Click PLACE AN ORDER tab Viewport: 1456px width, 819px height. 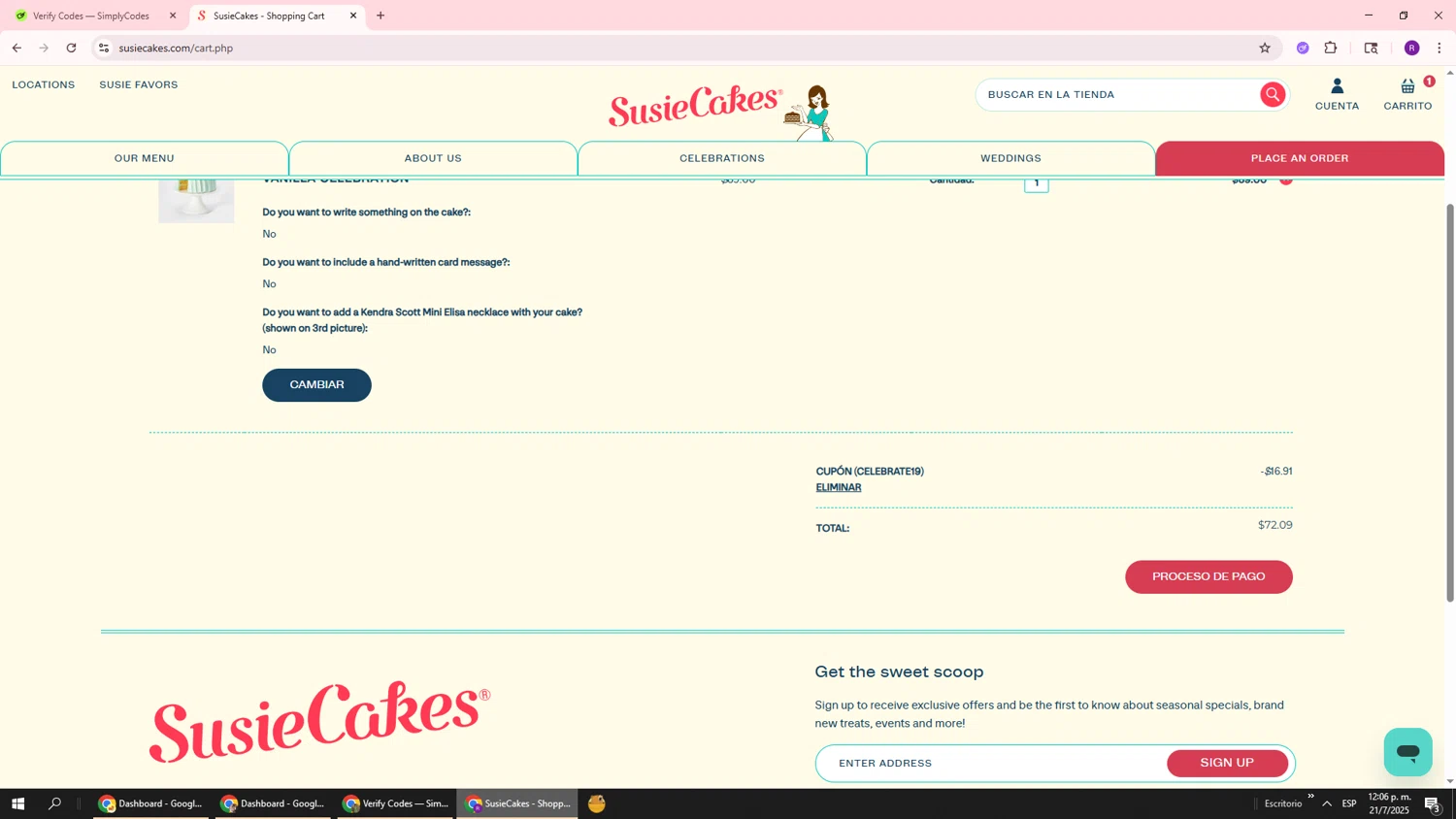pyautogui.click(x=1300, y=158)
